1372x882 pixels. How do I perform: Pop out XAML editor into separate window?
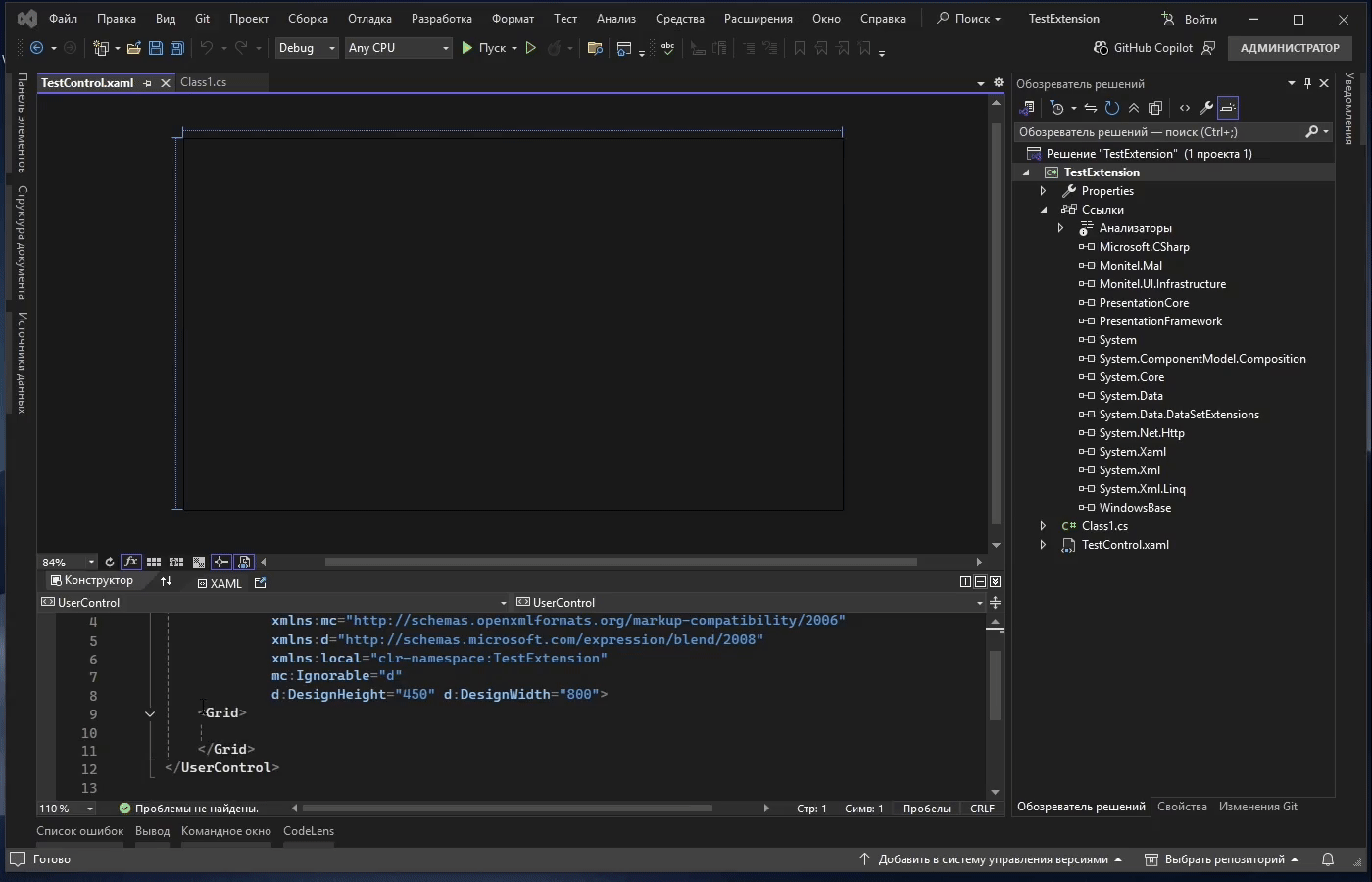click(260, 583)
